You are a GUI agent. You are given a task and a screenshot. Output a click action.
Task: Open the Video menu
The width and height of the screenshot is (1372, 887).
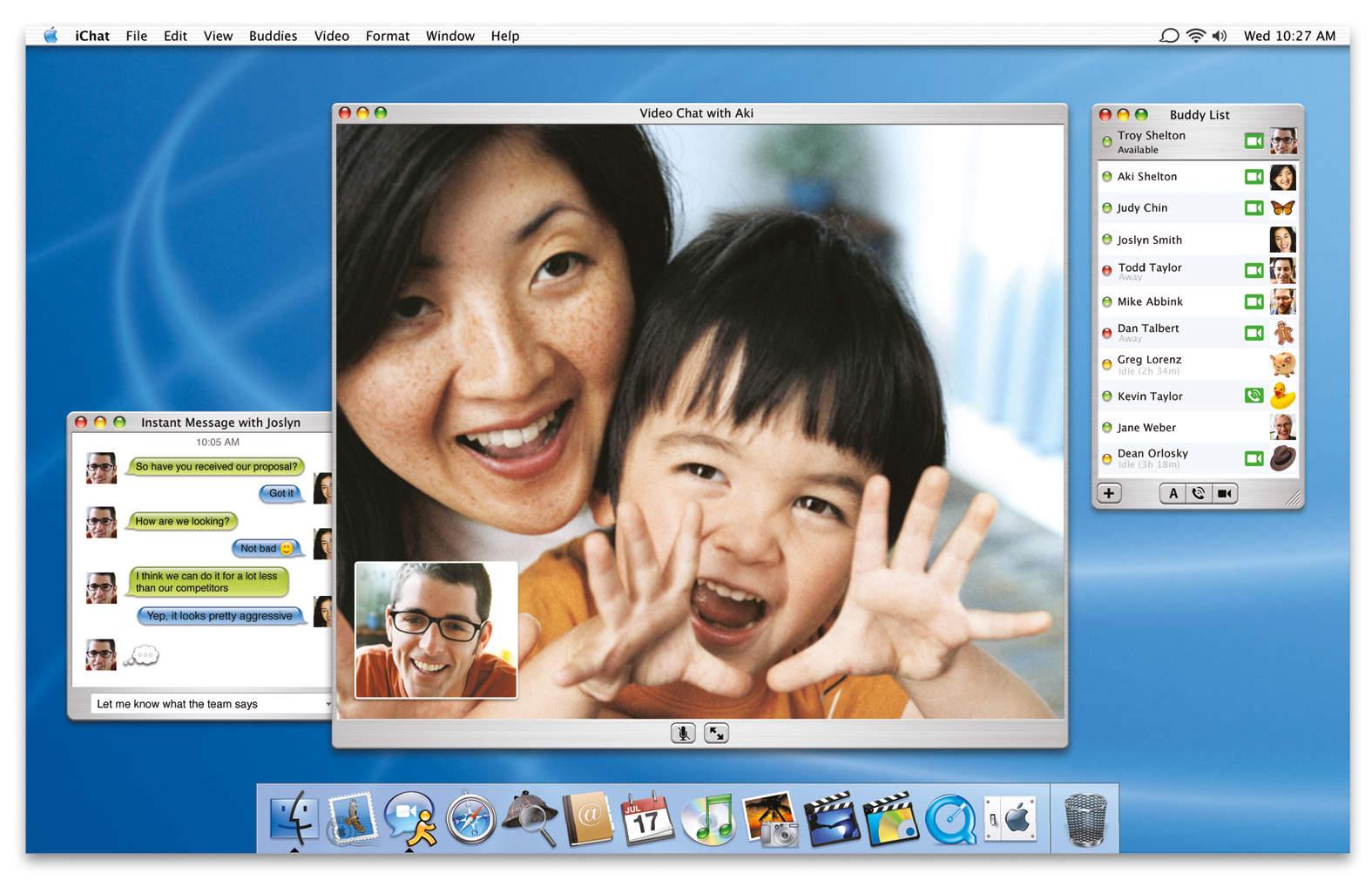[x=331, y=36]
